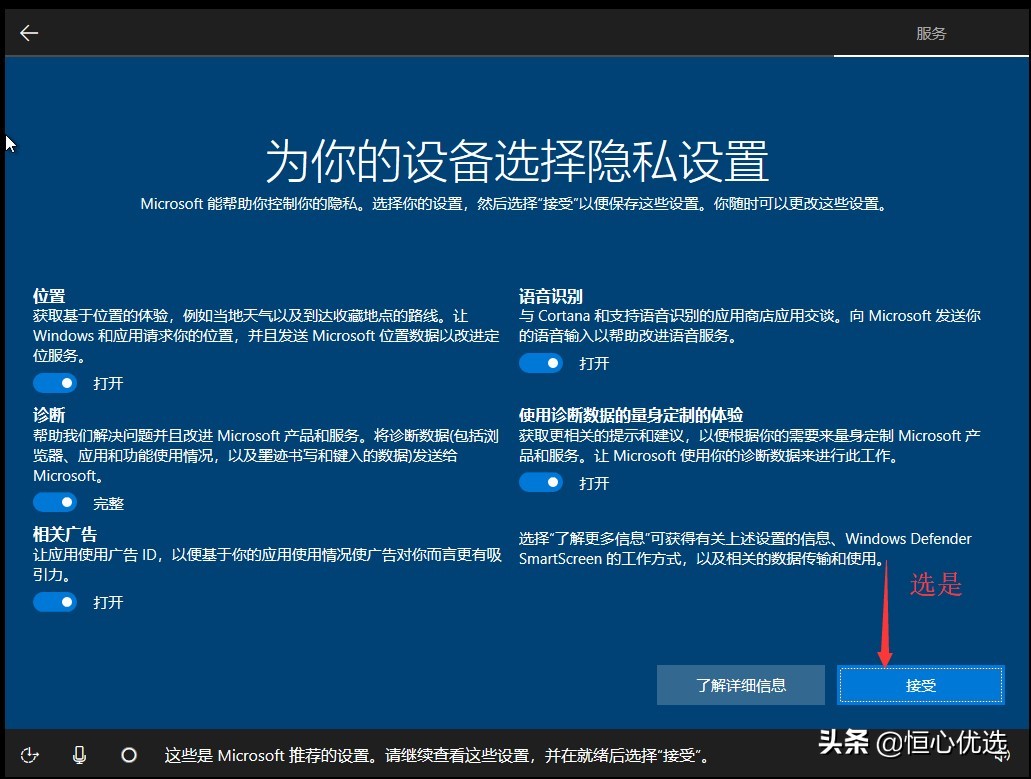This screenshot has width=1031, height=779.
Task: Open 了解详细信息 to learn more
Action: pos(740,684)
